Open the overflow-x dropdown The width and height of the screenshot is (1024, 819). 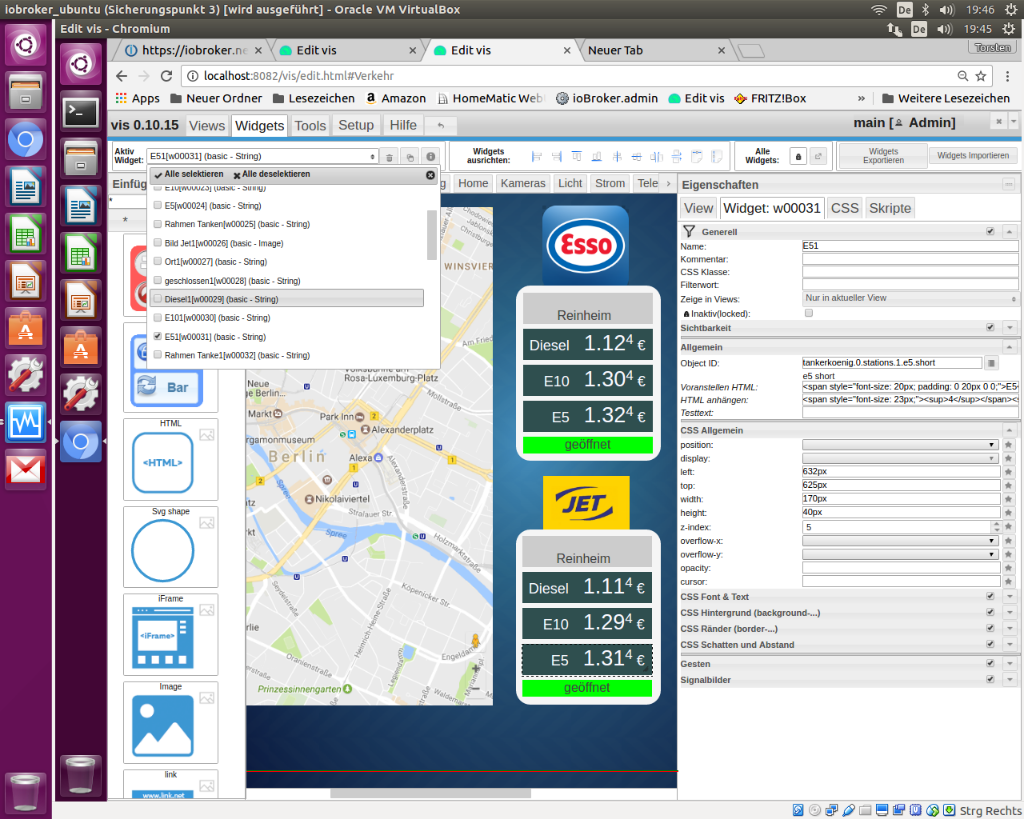pos(901,541)
